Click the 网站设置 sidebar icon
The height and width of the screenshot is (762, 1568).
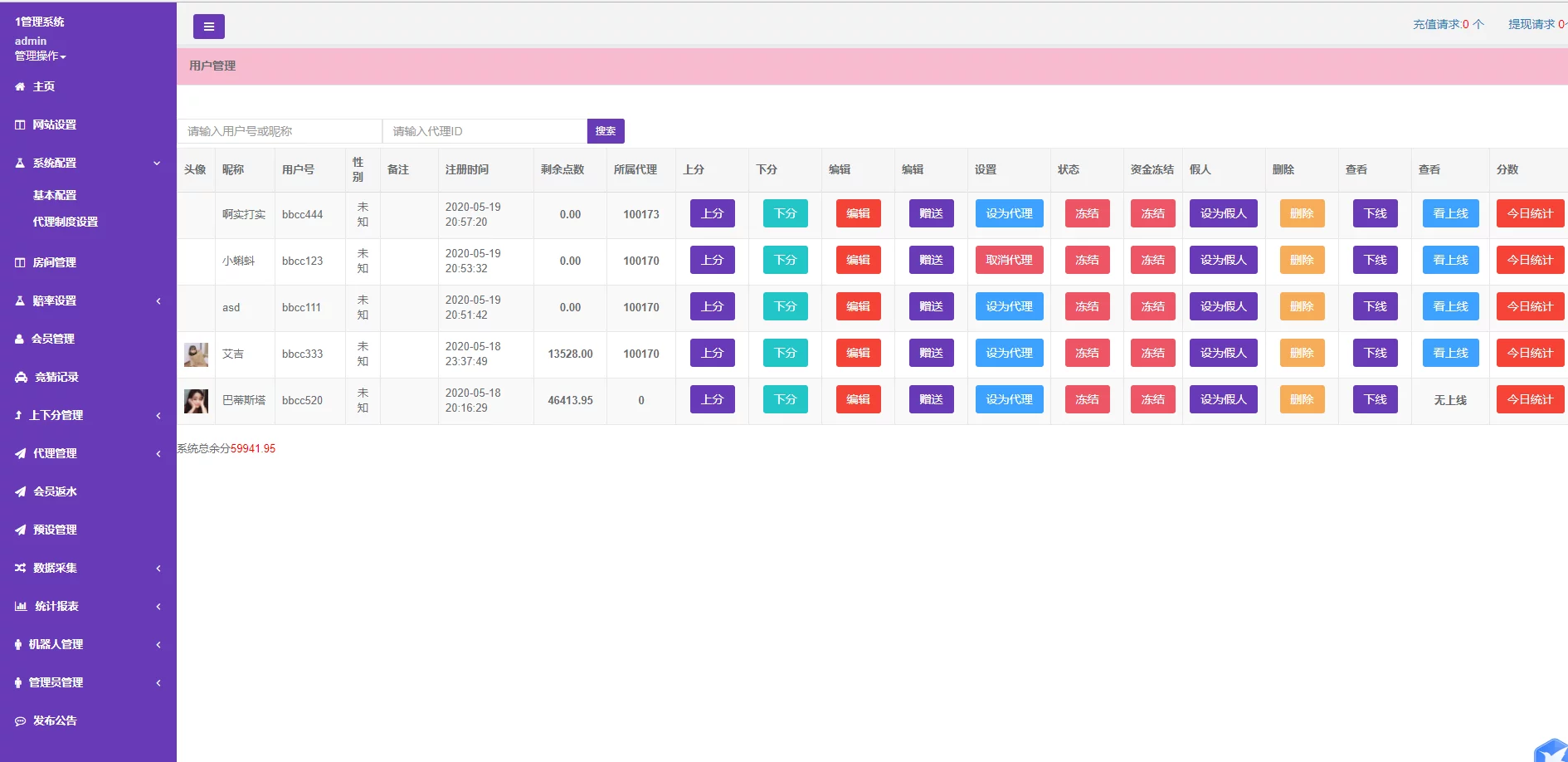tap(20, 125)
